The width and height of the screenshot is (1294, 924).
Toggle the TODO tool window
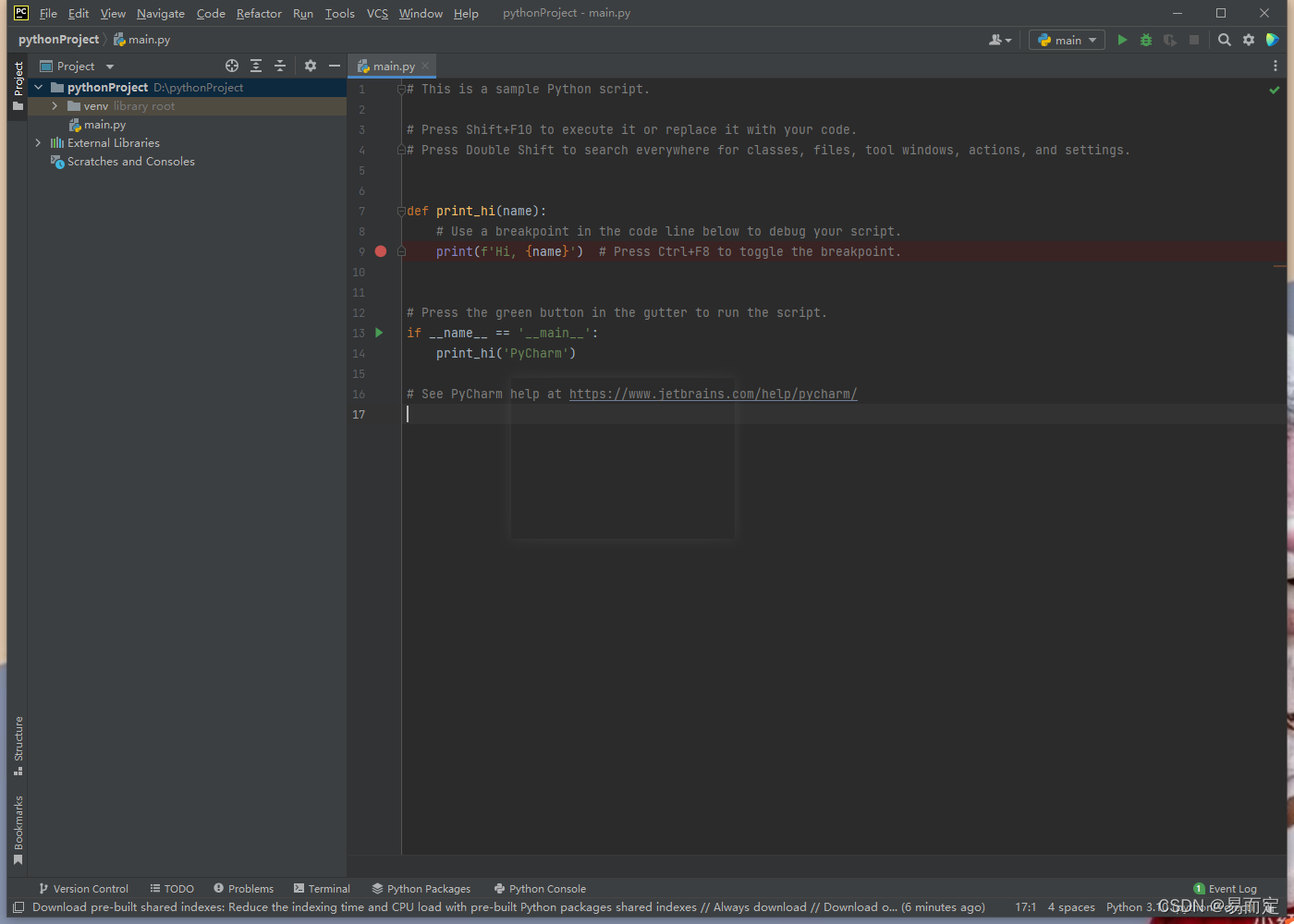click(172, 888)
